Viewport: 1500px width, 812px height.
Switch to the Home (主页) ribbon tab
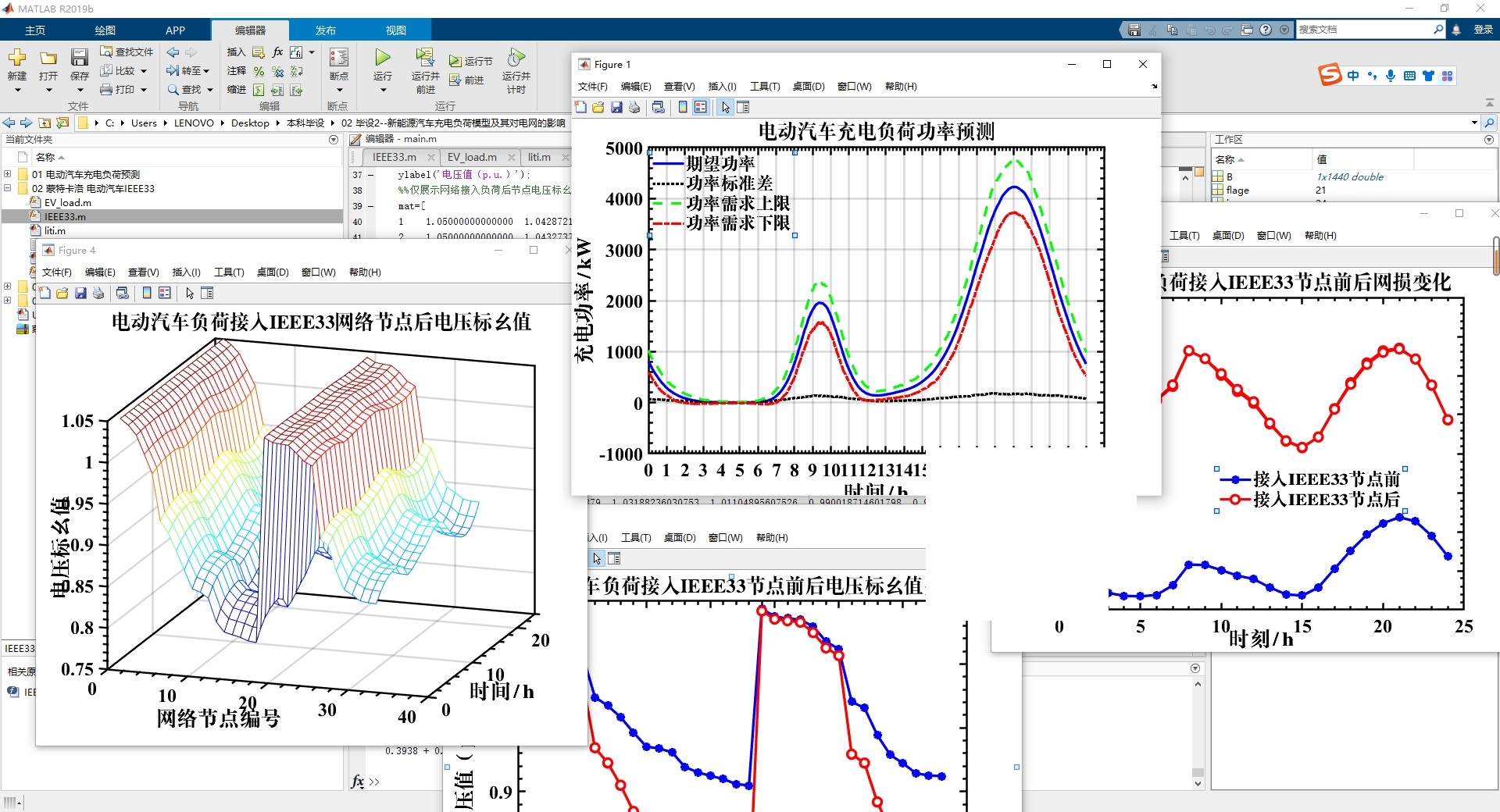(35, 30)
